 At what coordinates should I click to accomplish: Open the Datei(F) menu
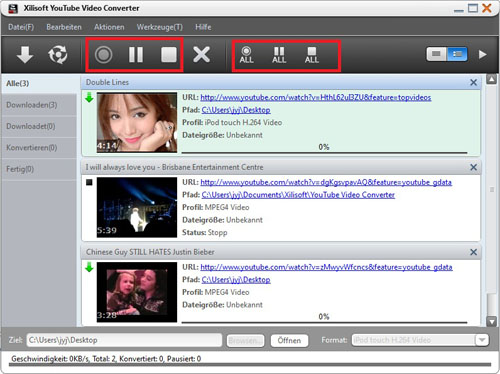coord(21,27)
